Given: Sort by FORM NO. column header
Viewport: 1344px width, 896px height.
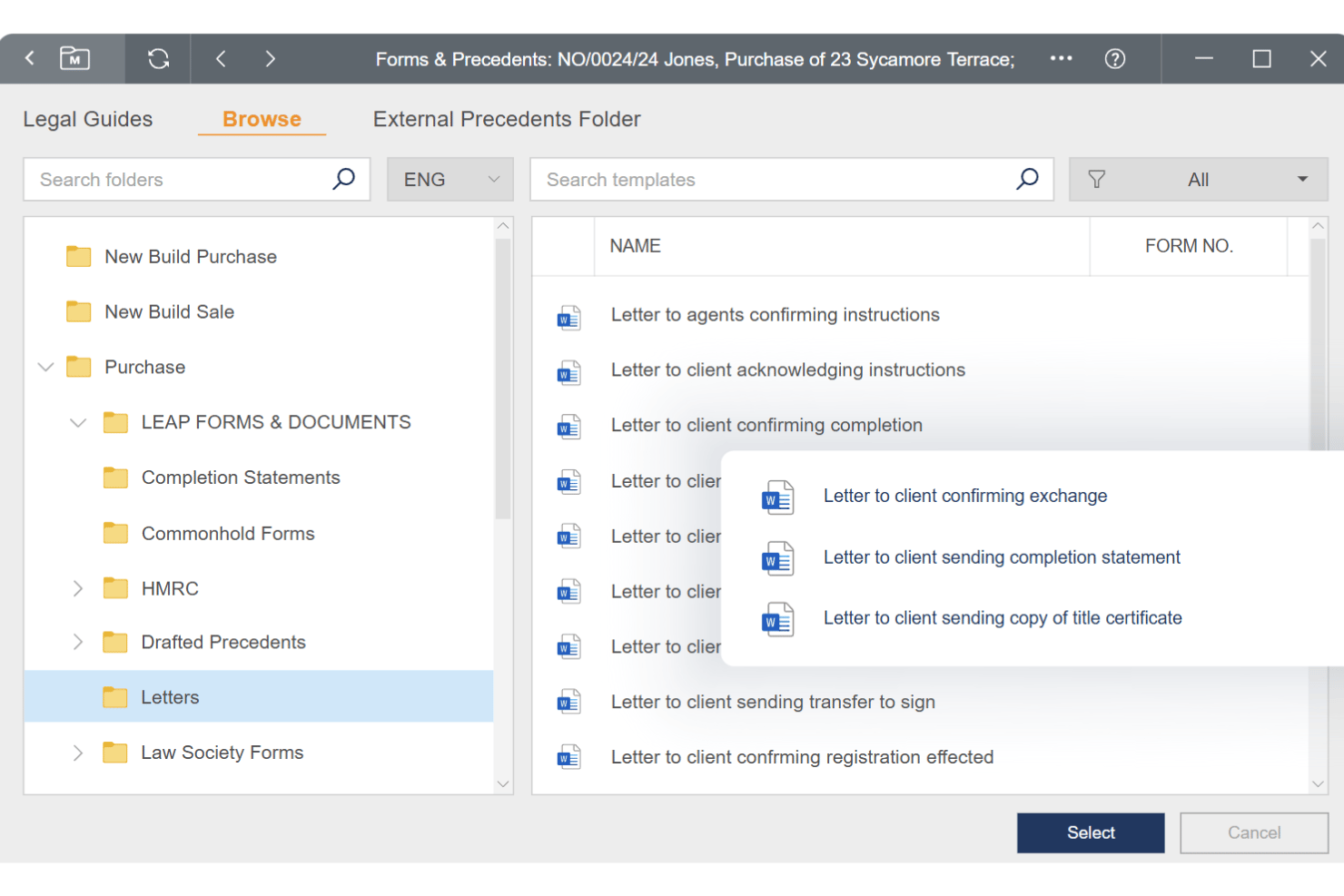Looking at the screenshot, I should pyautogui.click(x=1189, y=246).
